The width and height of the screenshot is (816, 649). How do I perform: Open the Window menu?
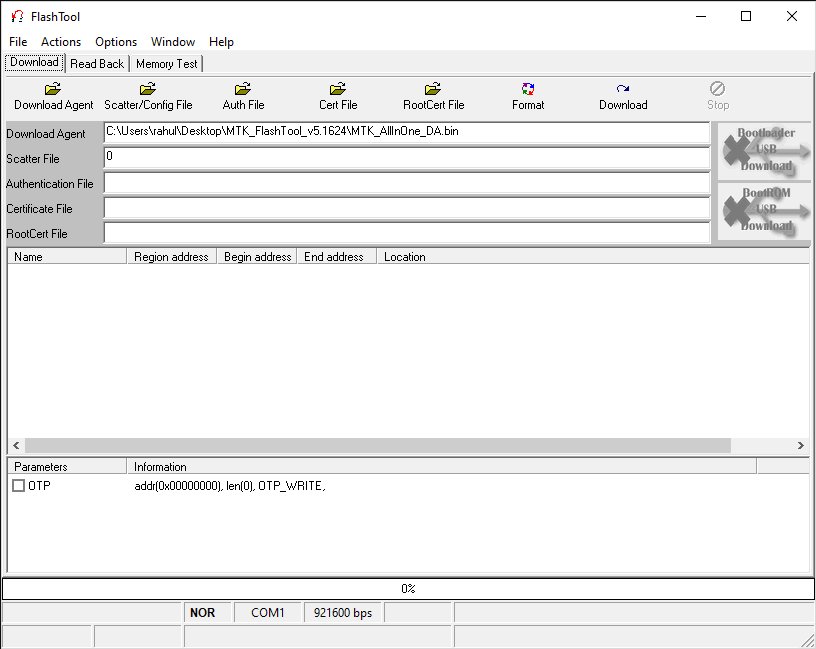coord(173,42)
